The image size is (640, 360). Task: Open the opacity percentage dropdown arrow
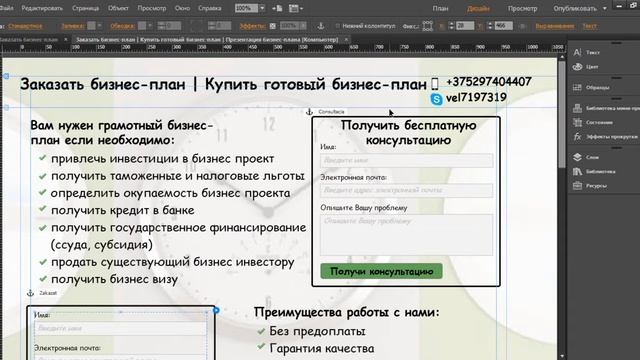click(303, 26)
